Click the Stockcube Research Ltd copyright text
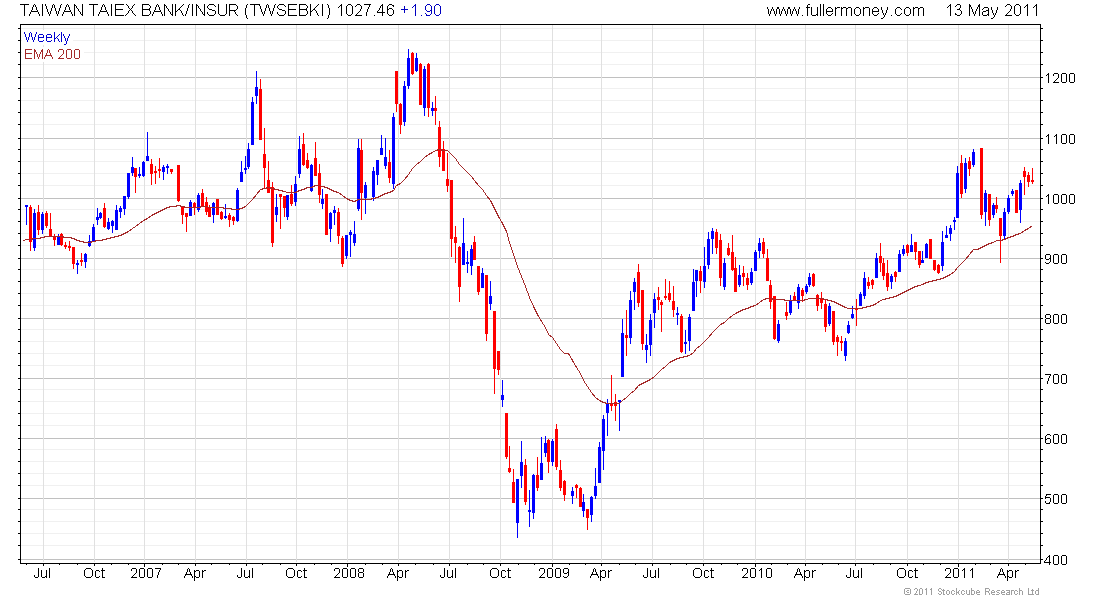The width and height of the screenshot is (1100, 600). coord(972,592)
